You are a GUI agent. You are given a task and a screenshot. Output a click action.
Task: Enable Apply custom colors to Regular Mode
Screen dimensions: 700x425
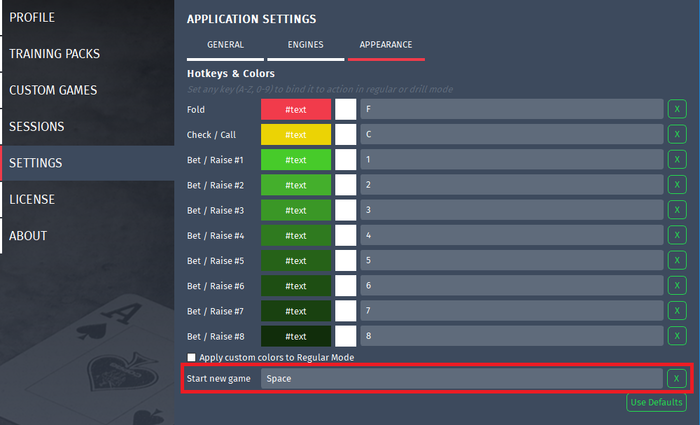[x=192, y=357]
